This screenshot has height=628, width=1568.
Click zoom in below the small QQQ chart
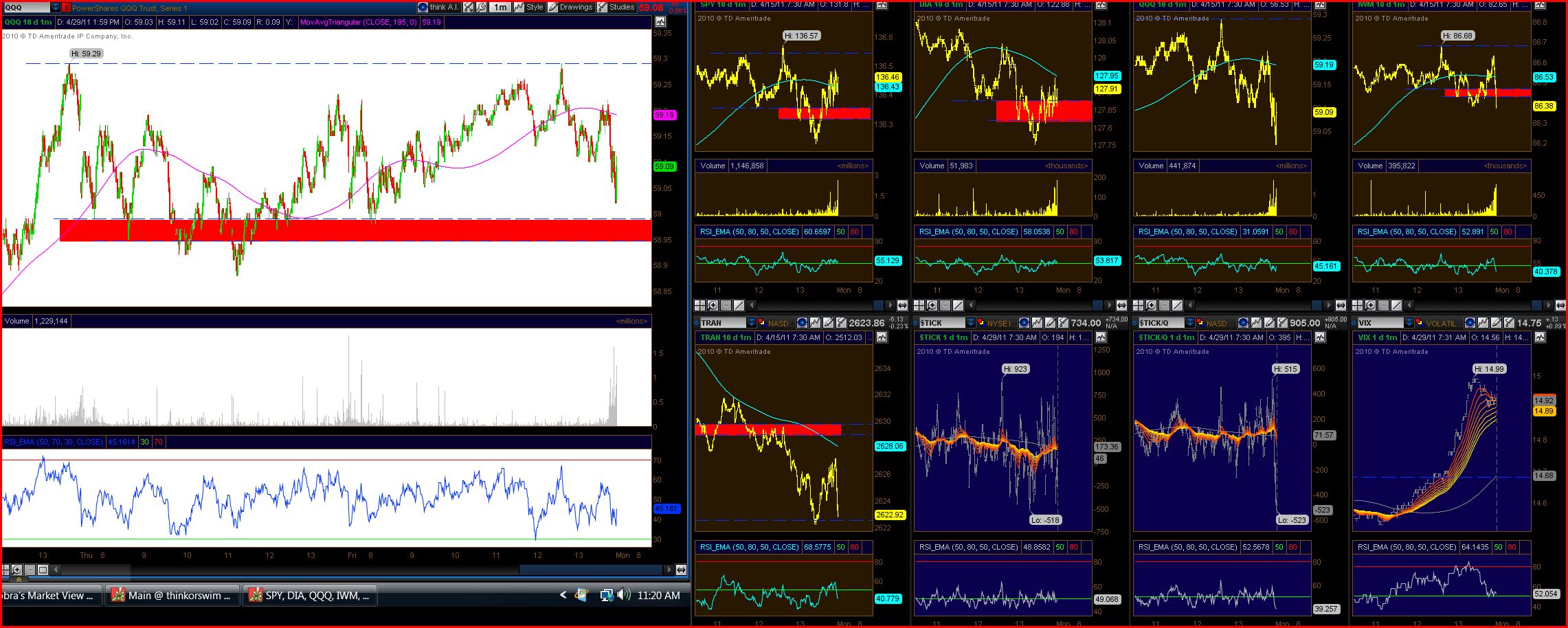pyautogui.click(x=1152, y=305)
